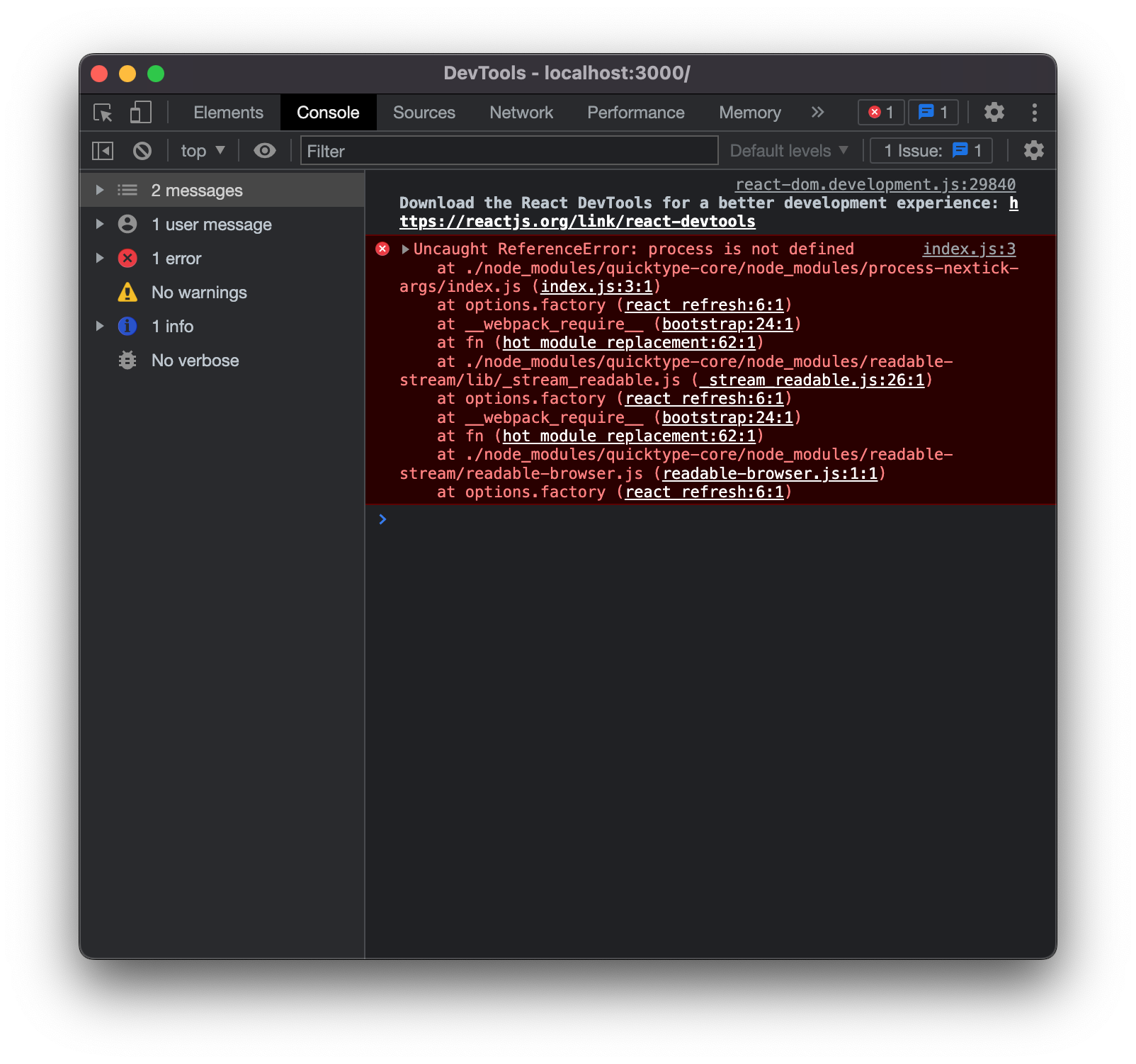Open the Network tab

(x=521, y=112)
